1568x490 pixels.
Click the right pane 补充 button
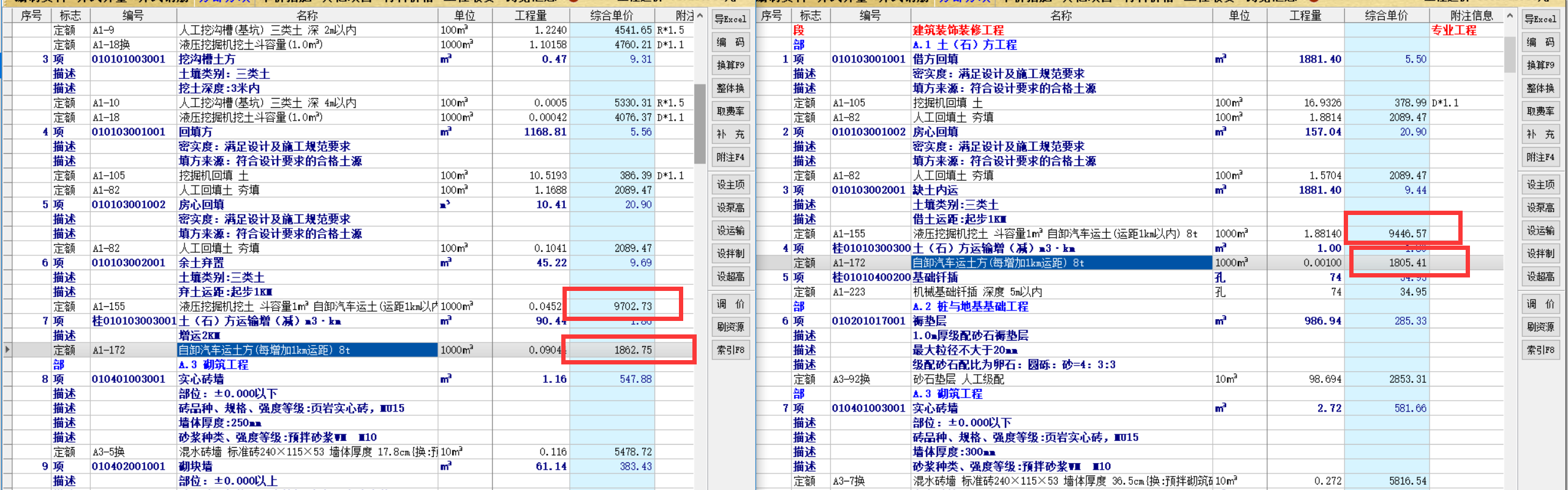(1540, 134)
